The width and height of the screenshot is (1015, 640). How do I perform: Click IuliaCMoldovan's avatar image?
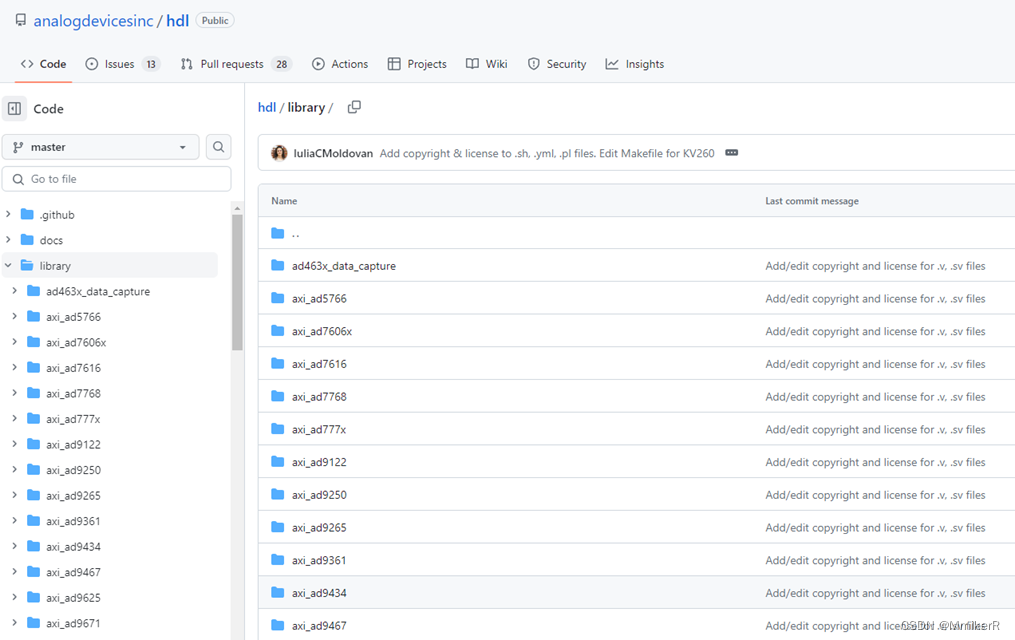coord(279,153)
